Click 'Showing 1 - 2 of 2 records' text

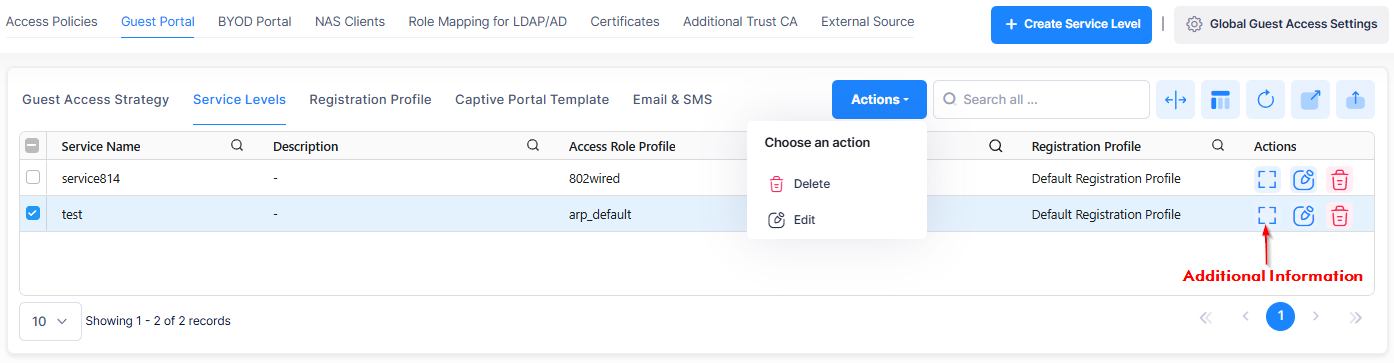[x=158, y=321]
